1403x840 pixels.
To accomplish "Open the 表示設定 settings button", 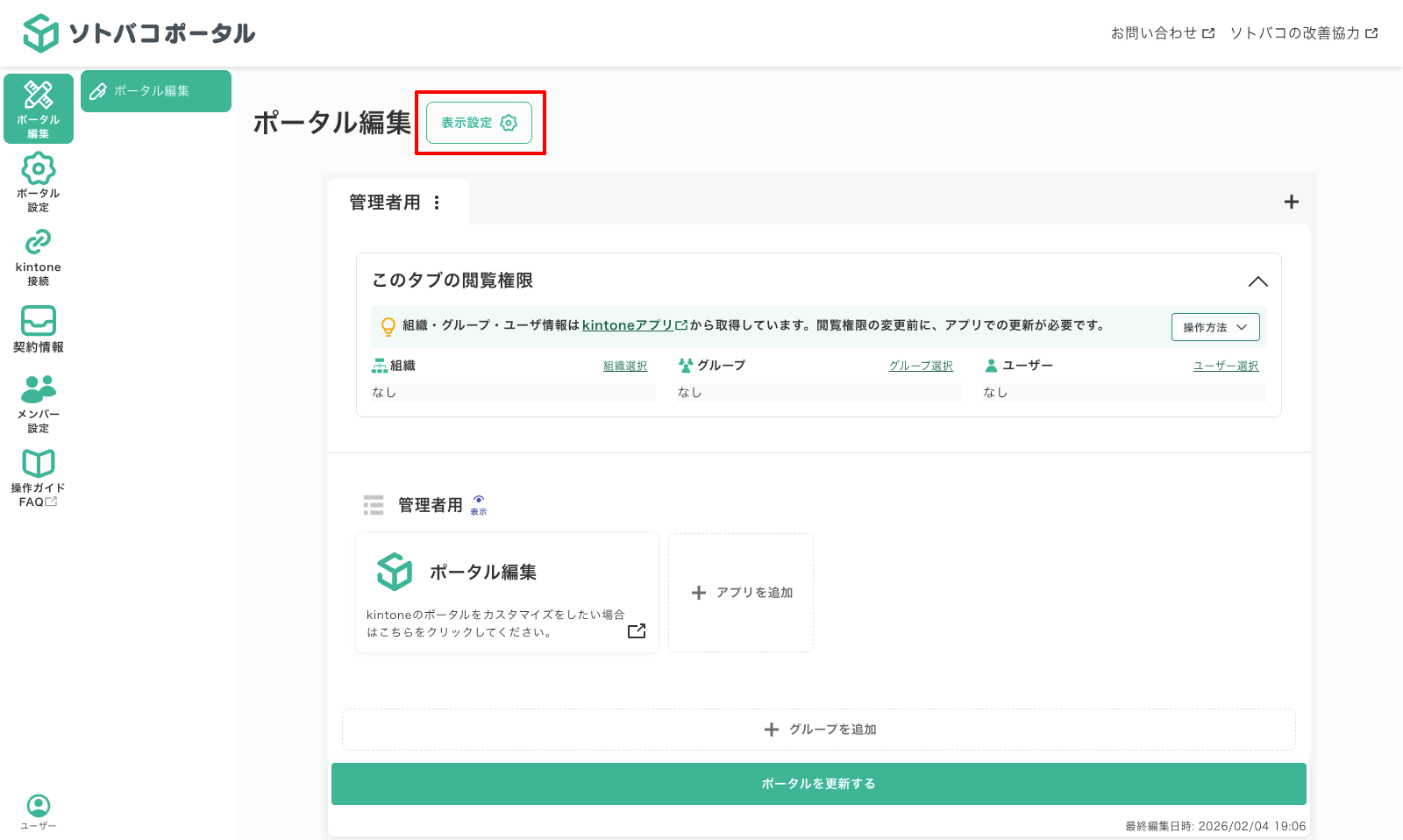I will pyautogui.click(x=478, y=123).
